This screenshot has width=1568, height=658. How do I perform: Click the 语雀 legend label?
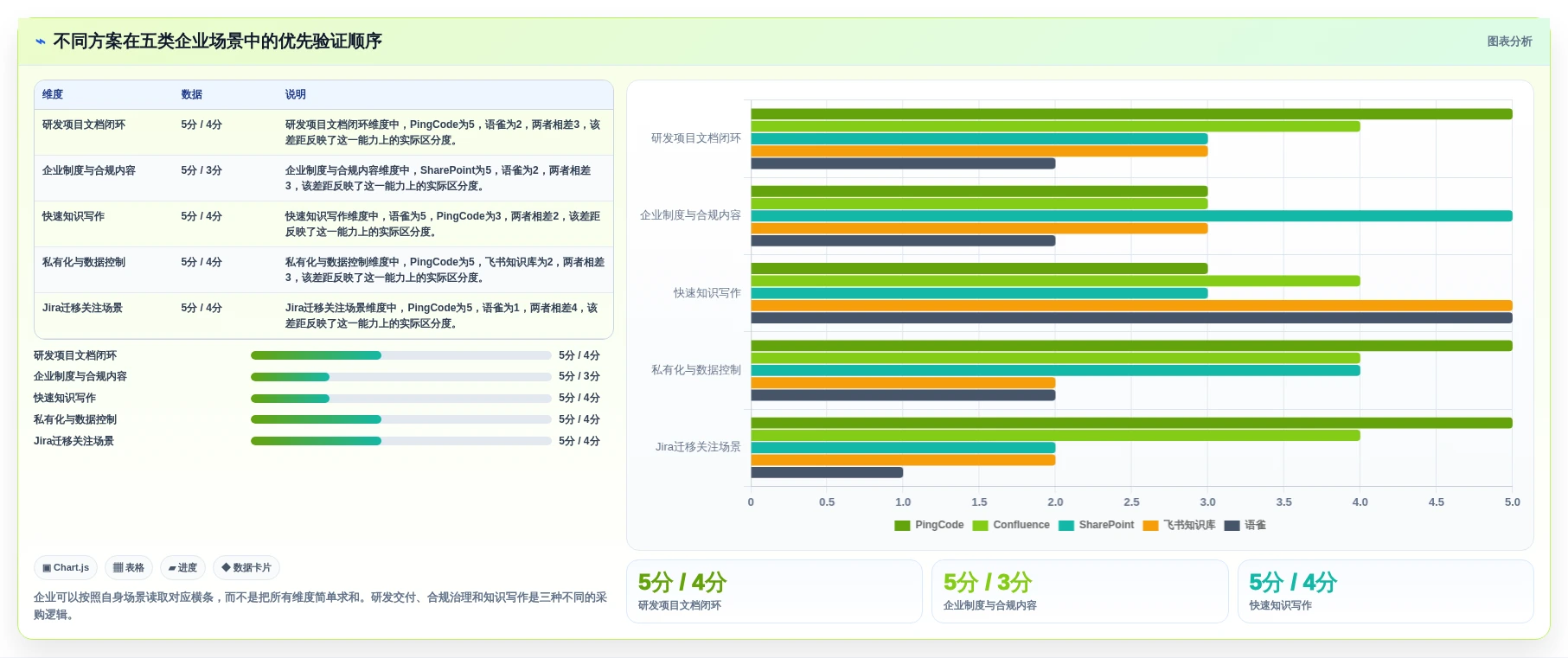coord(1255,525)
